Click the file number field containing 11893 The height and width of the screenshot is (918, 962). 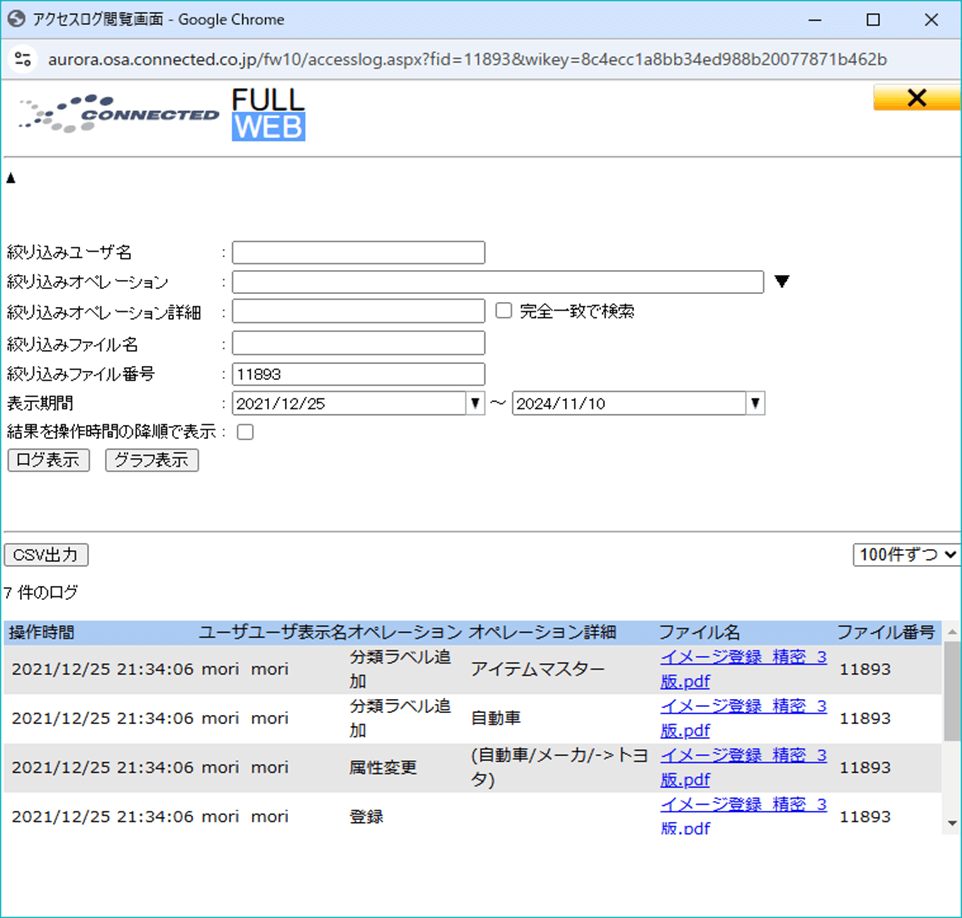click(x=358, y=374)
